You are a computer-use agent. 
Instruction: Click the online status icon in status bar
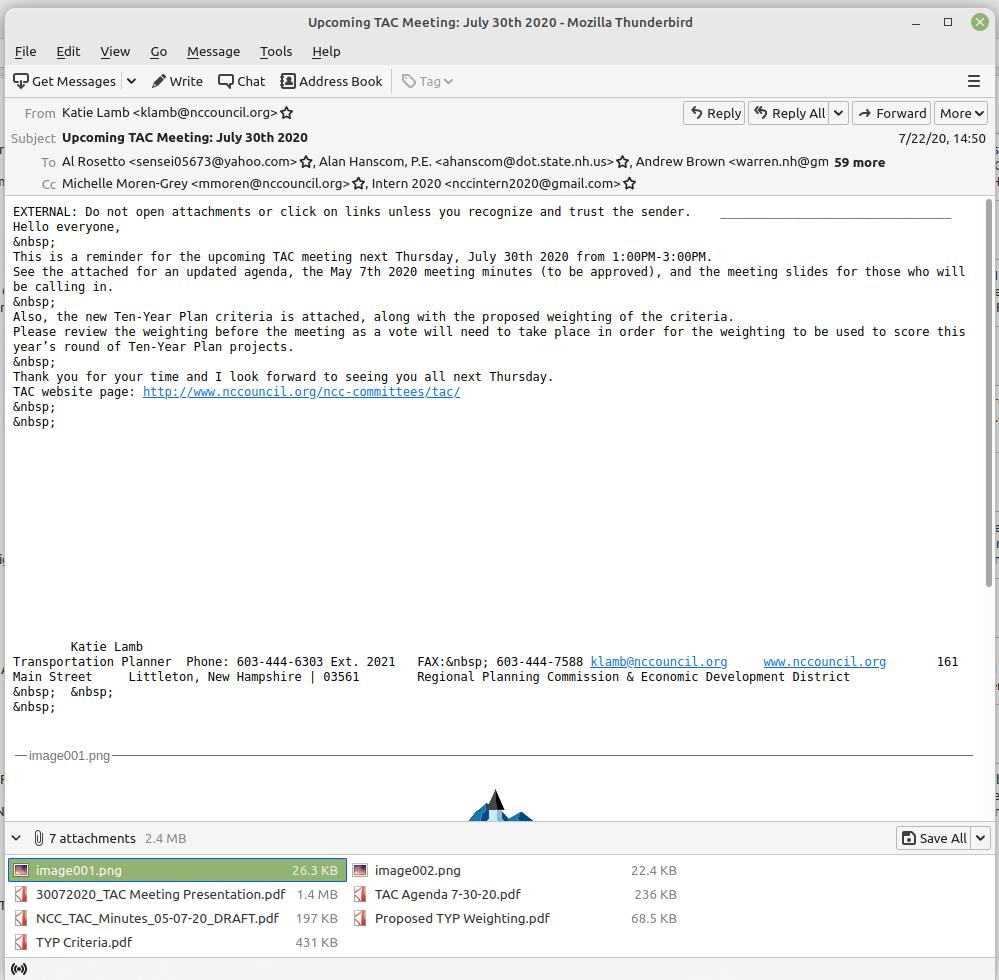click(18, 968)
